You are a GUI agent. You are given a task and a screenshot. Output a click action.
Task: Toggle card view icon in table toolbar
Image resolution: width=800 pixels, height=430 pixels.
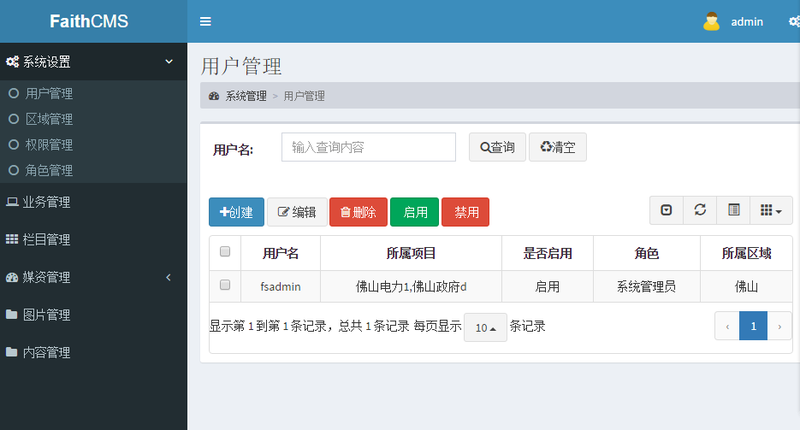coord(734,210)
